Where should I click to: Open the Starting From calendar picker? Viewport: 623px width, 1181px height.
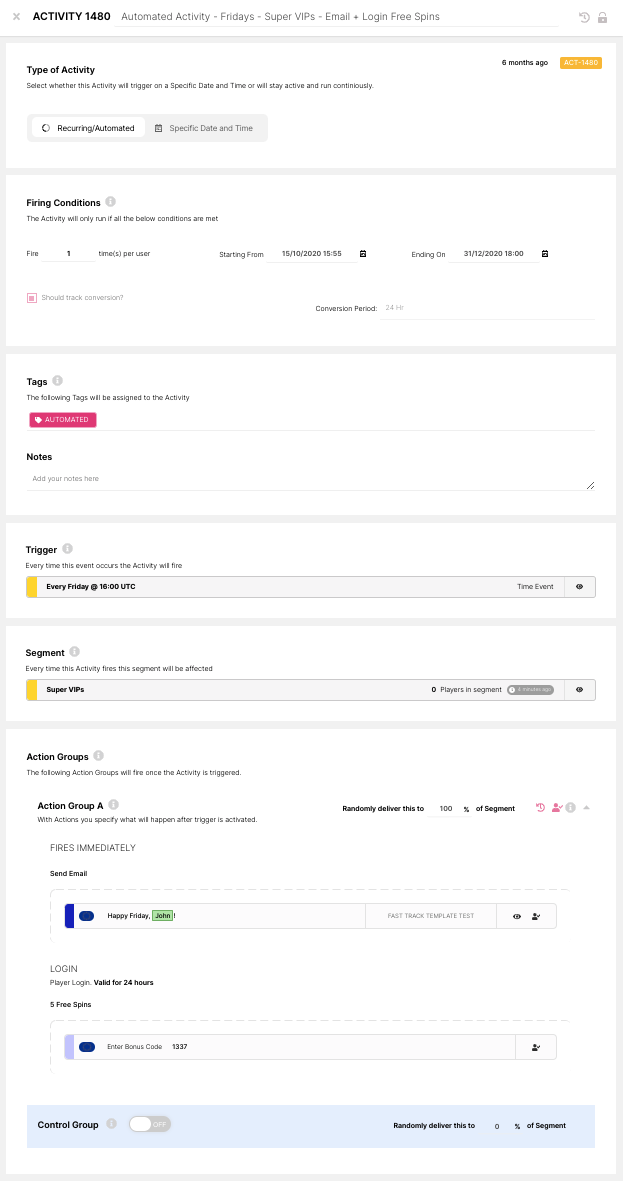[362, 254]
